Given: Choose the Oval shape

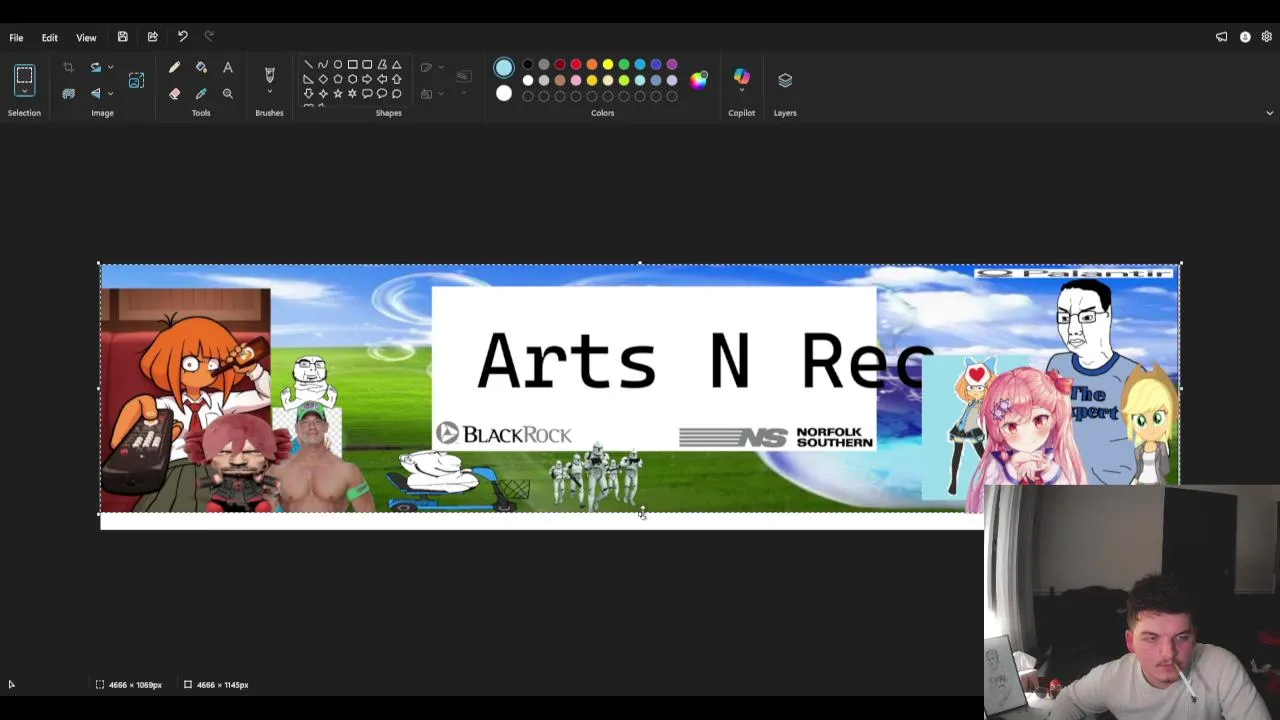Looking at the screenshot, I should (338, 64).
